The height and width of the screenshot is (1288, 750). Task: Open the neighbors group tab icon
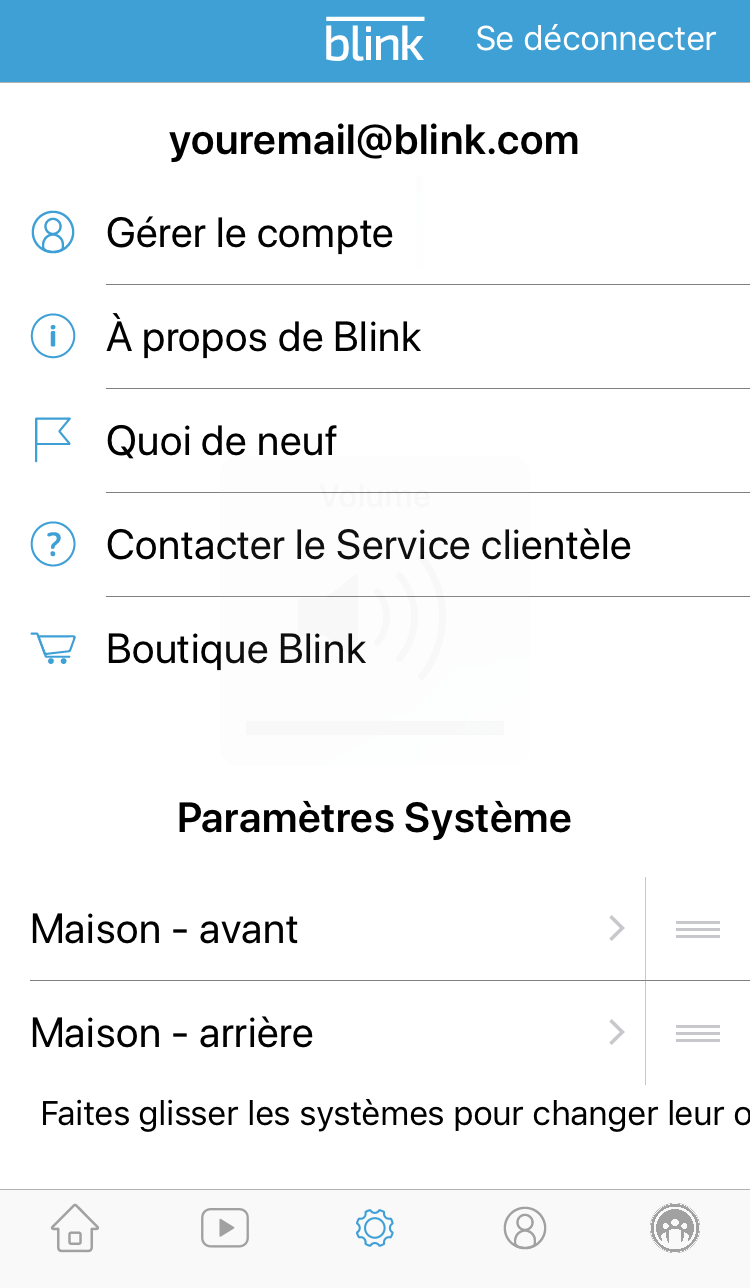[x=675, y=1227]
